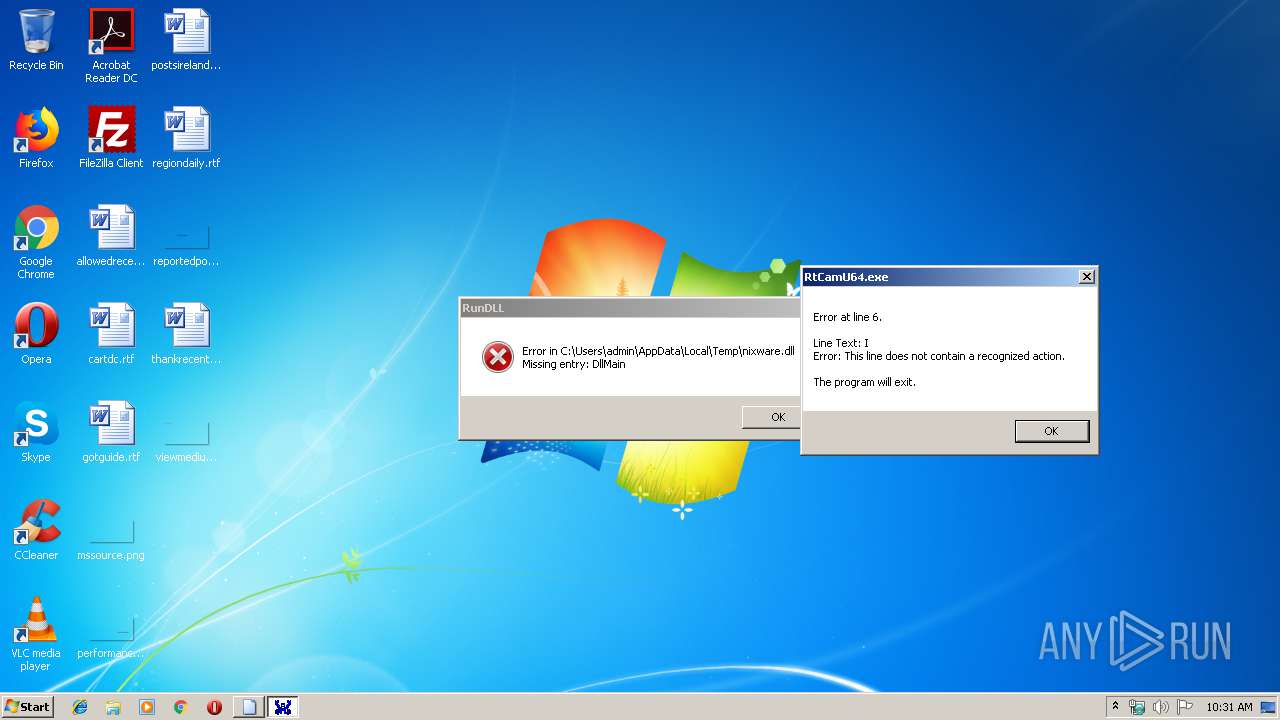Click the Show desktop button

(1269, 707)
